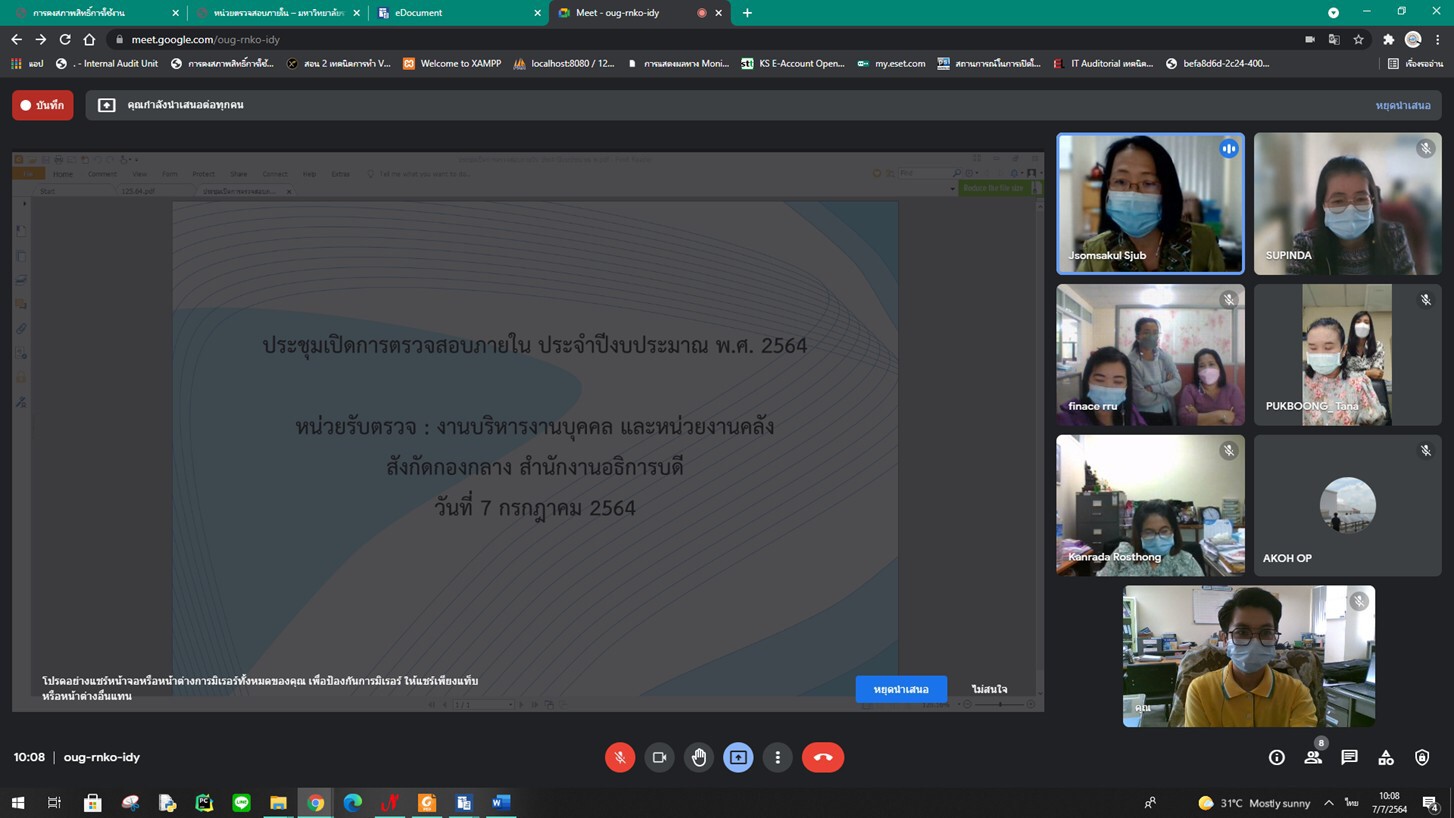Image resolution: width=1454 pixels, height=818 pixels.
Task: Open the Chrome extensions puzzle icon
Action: (1388, 39)
